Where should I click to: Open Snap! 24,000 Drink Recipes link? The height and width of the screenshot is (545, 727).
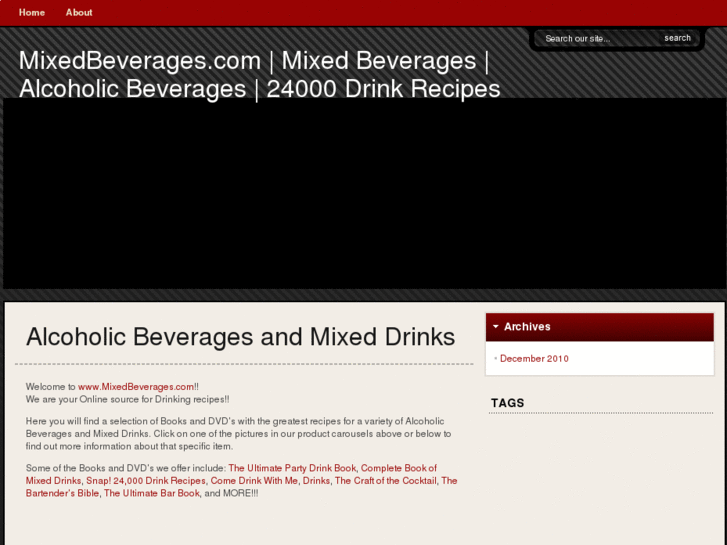[146, 481]
